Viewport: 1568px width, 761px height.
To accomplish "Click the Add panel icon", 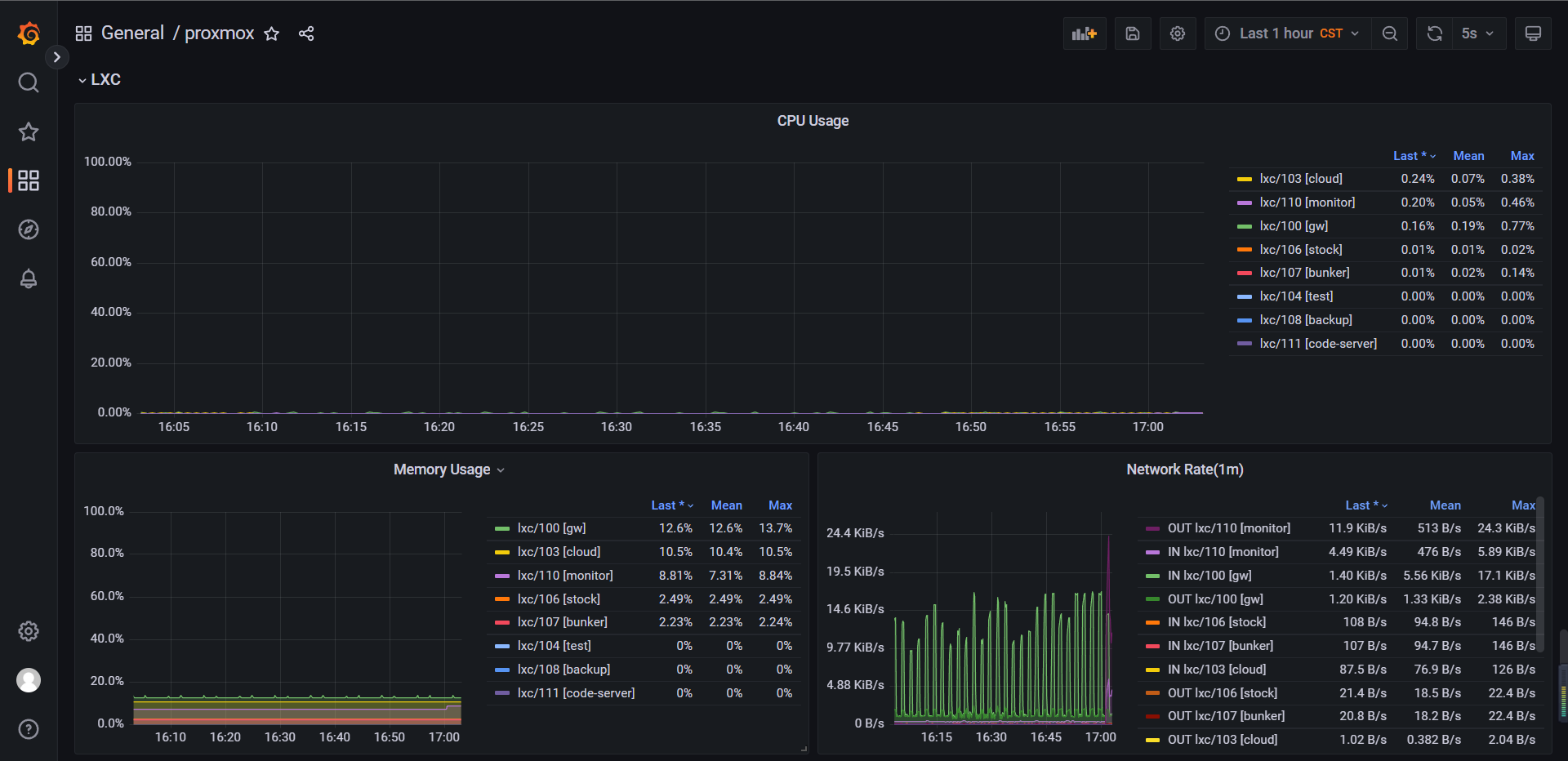I will click(1084, 33).
